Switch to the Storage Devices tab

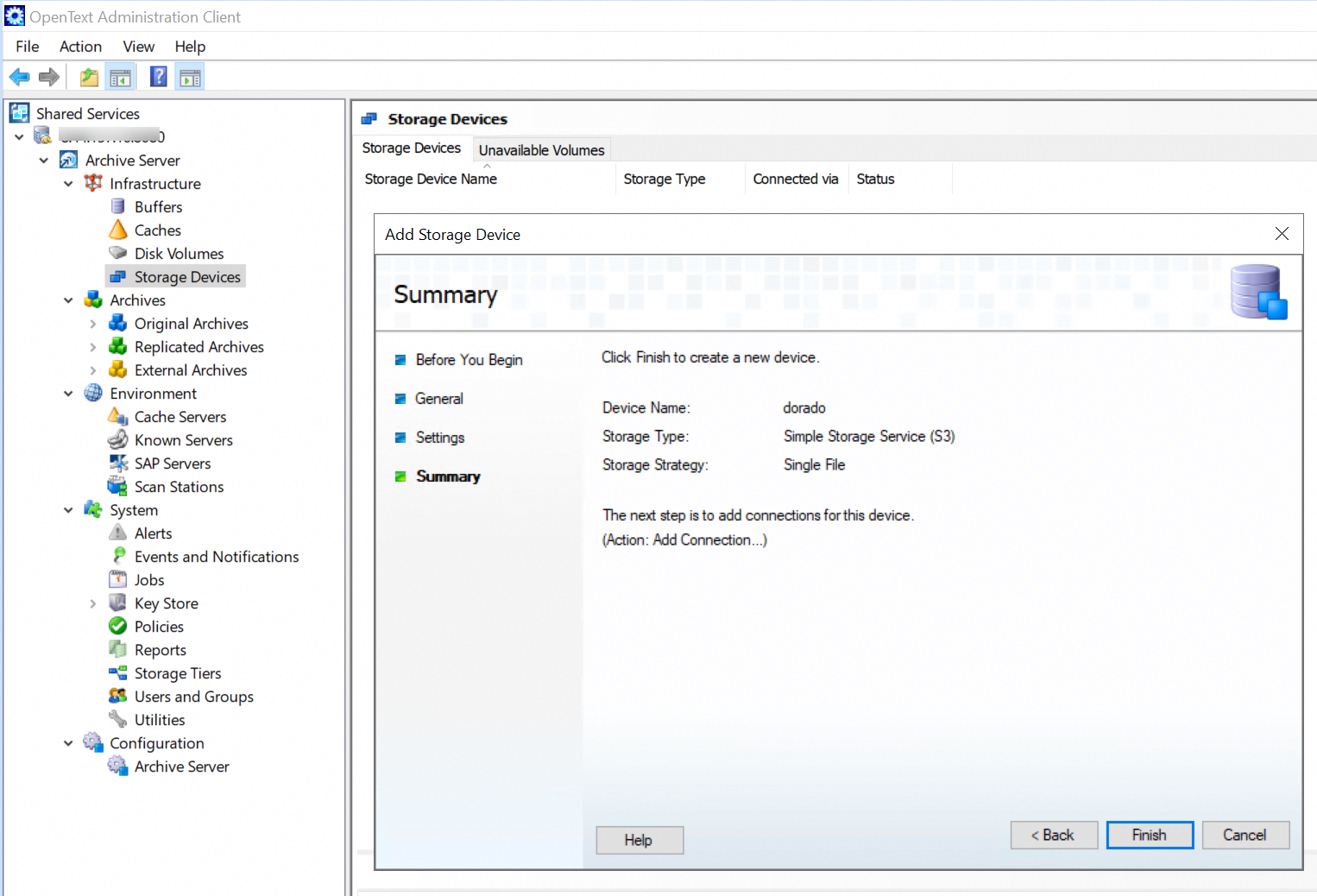(x=412, y=148)
